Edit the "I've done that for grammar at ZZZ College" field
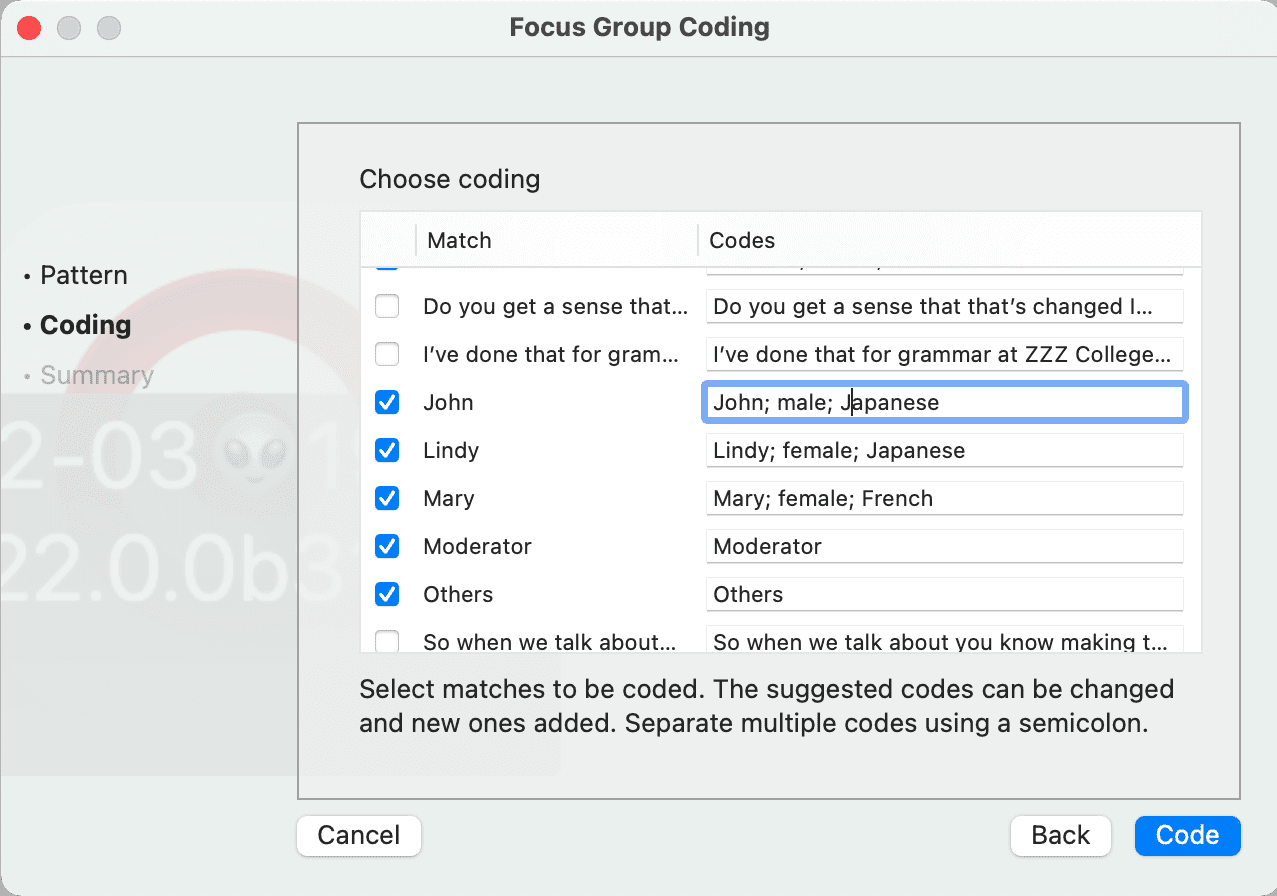Viewport: 1277px width, 896px height. pyautogui.click(x=945, y=354)
